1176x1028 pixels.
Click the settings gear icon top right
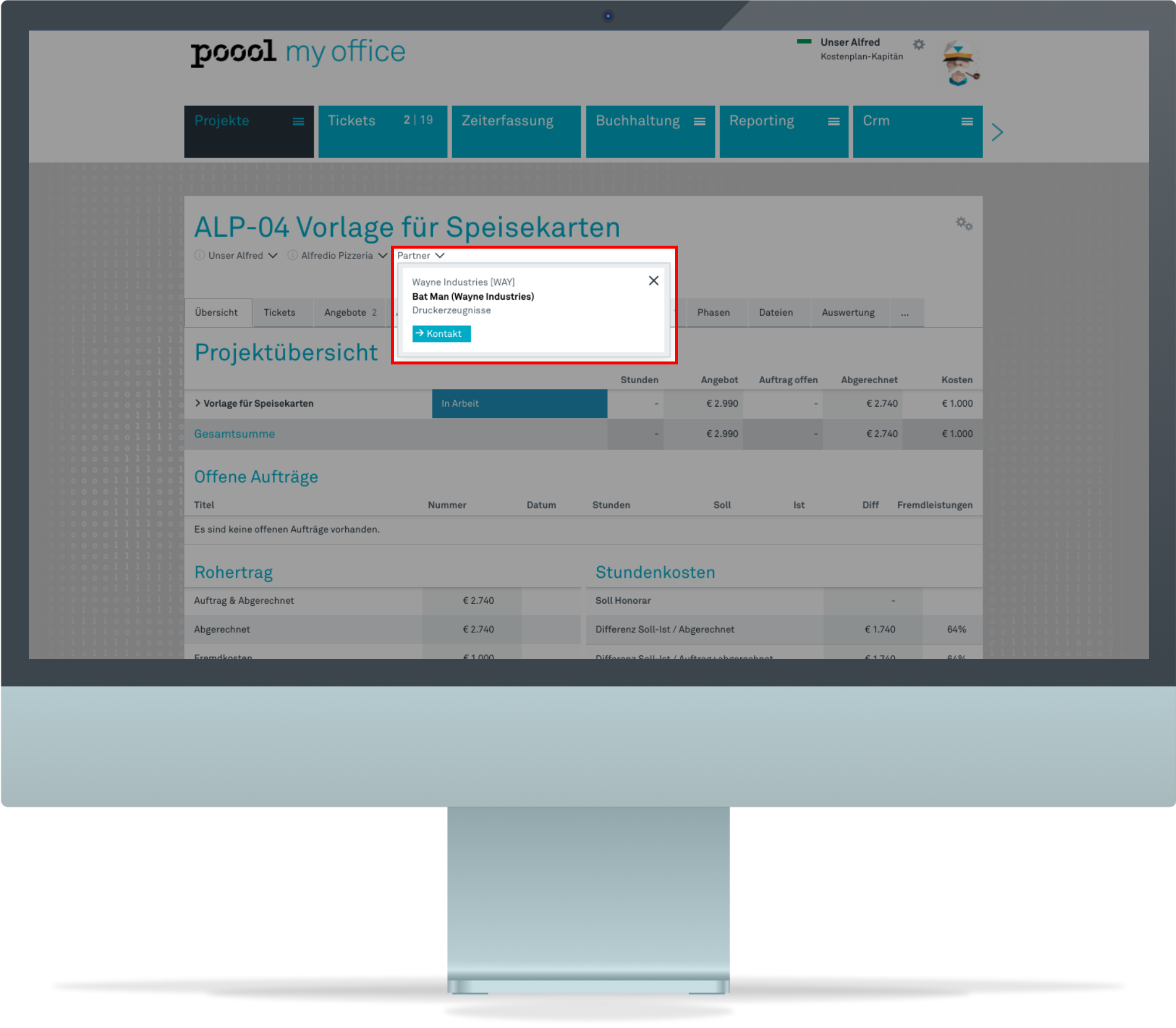pos(917,44)
